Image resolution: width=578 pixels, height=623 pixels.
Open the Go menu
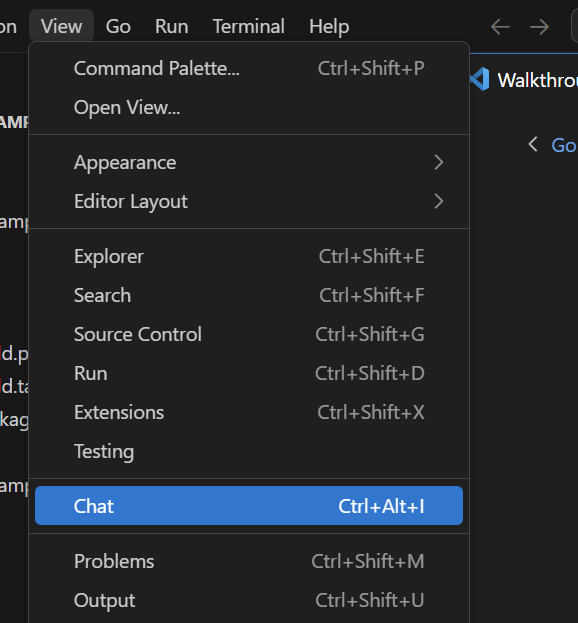[x=118, y=27]
